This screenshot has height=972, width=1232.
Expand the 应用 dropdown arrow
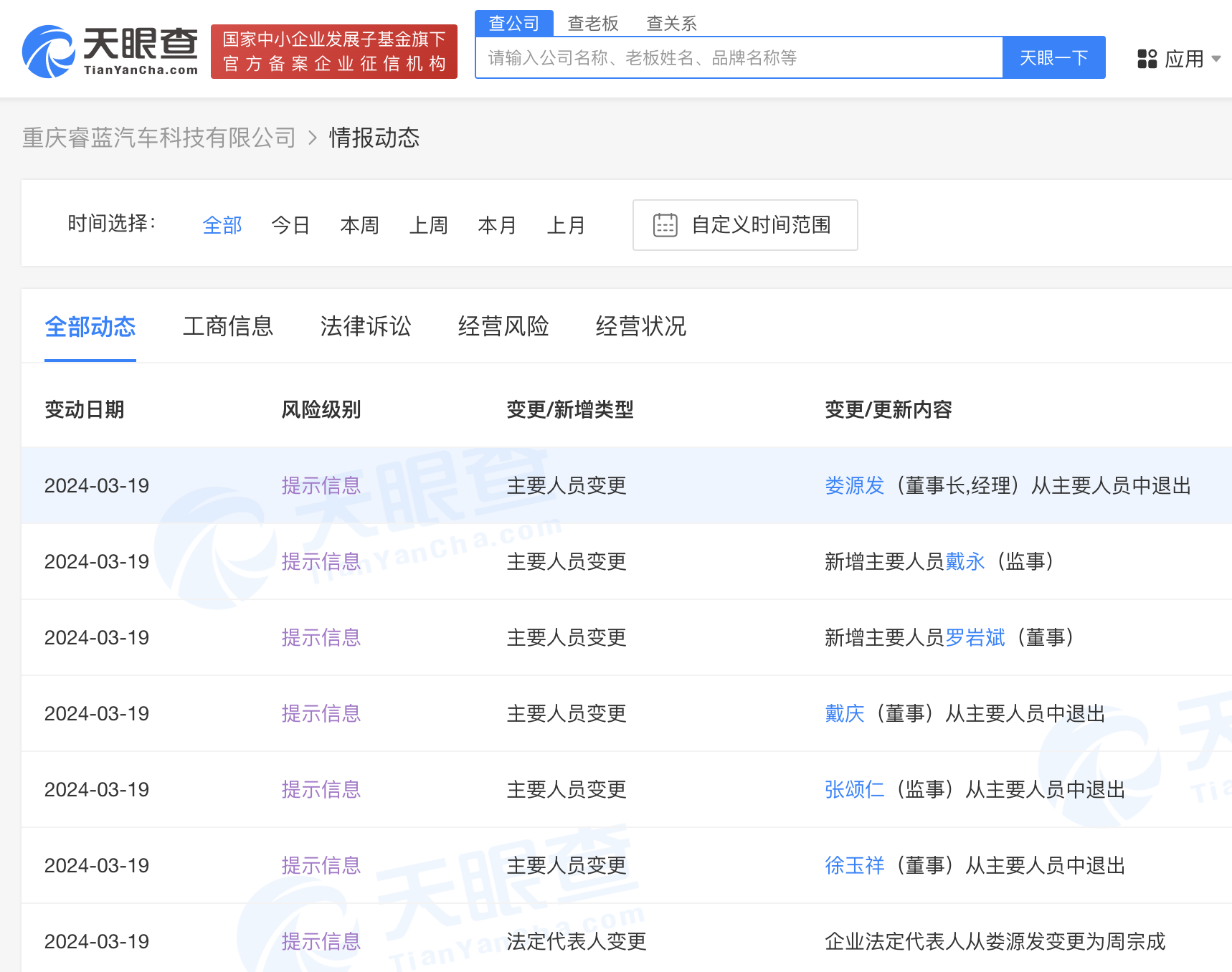(x=1216, y=59)
